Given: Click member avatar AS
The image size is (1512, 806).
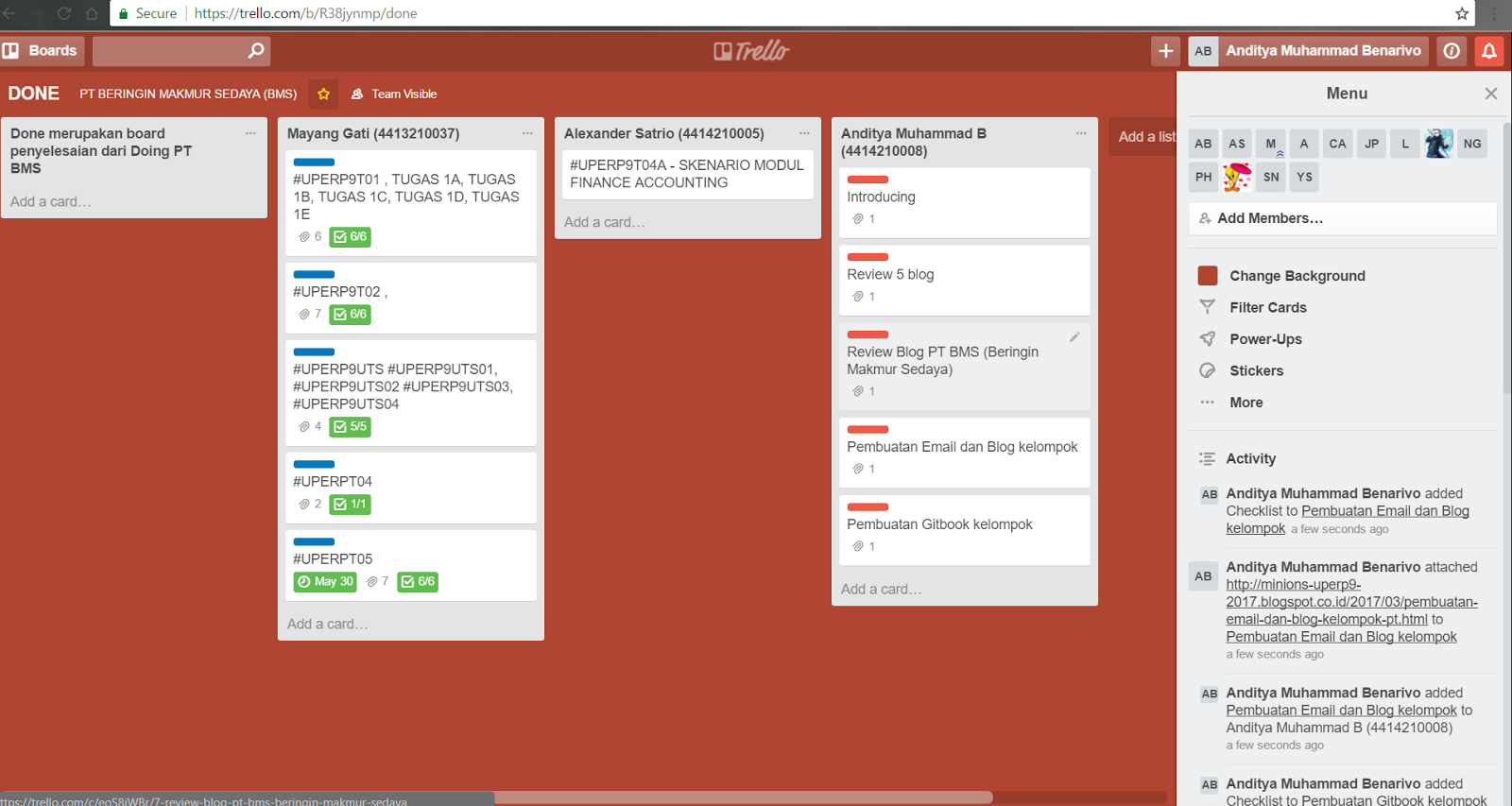Looking at the screenshot, I should click(x=1237, y=144).
